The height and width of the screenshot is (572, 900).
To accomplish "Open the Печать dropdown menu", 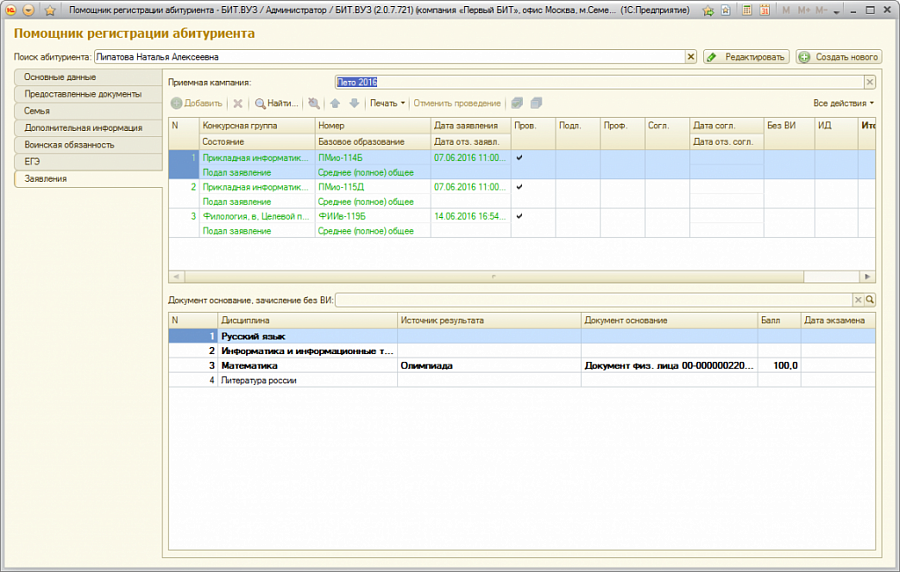I will click(x=387, y=103).
